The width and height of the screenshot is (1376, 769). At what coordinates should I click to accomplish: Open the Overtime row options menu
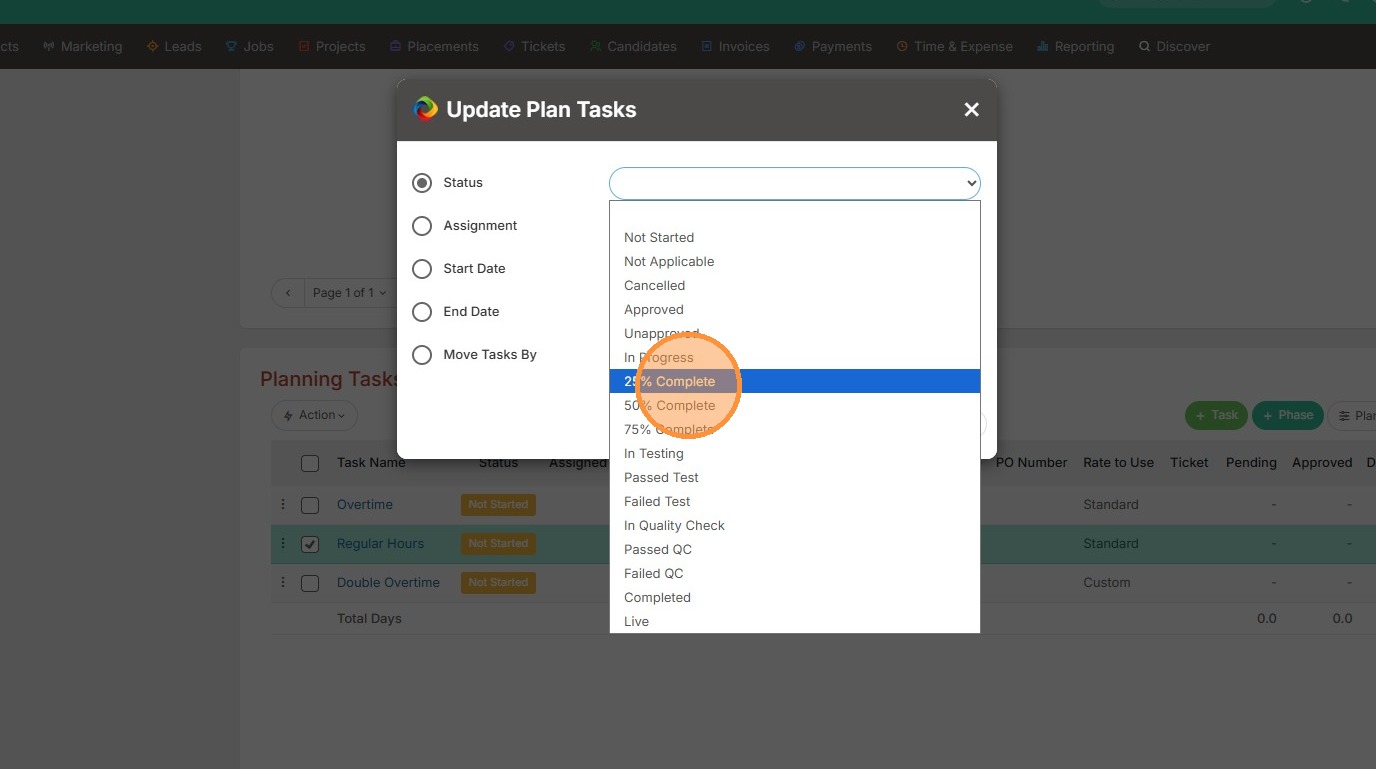point(283,504)
